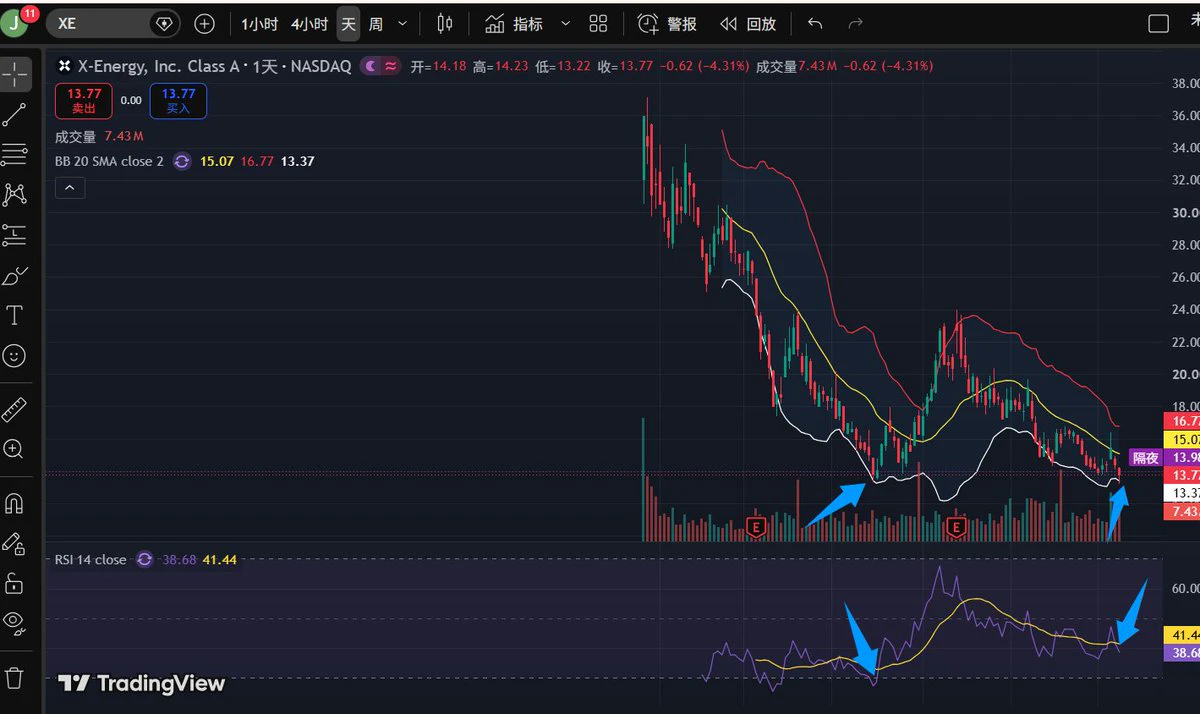Pick the brush drawing tool
This screenshot has width=1200, height=714.
tap(15, 276)
